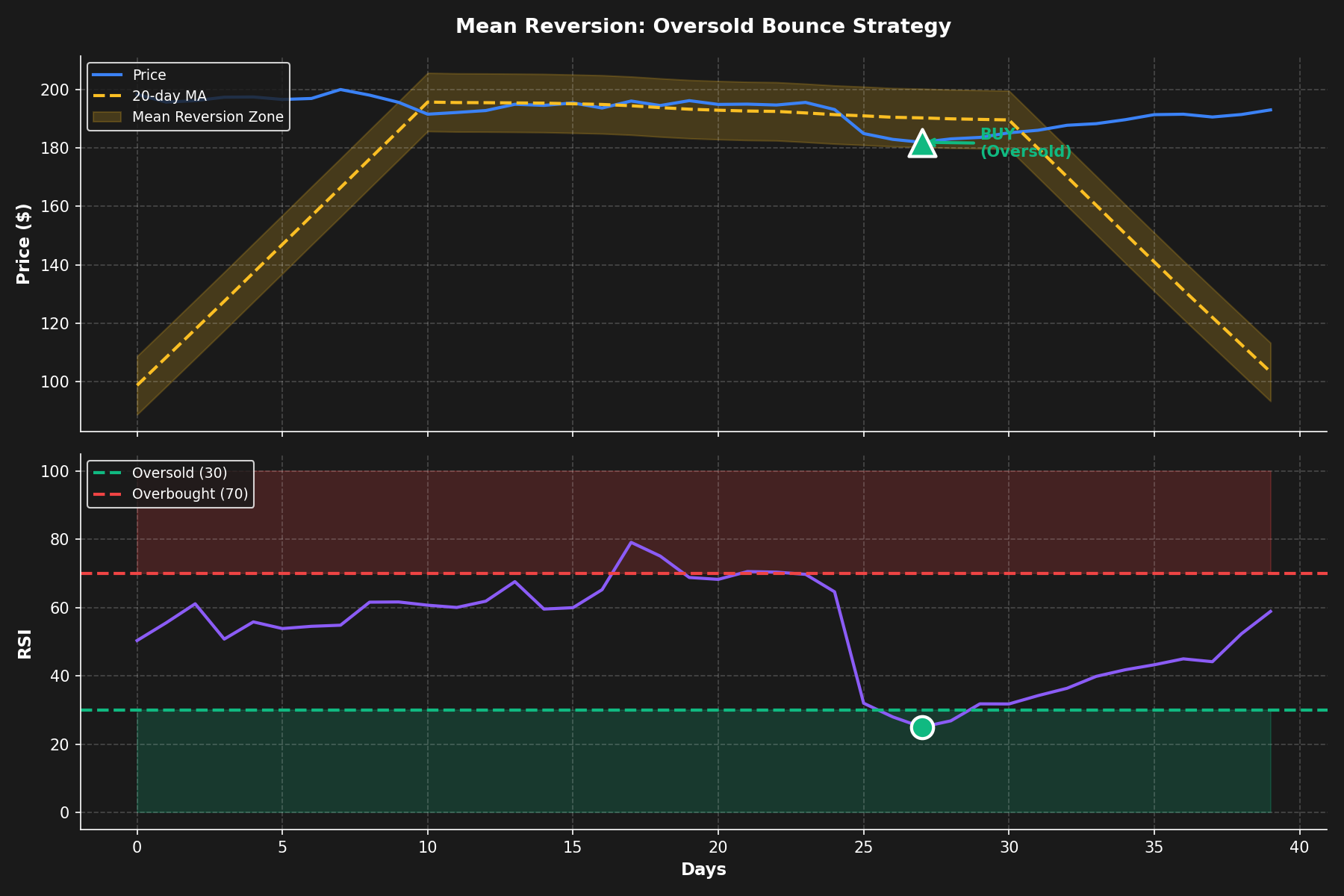Toggle the Overbought (70) legend entry
Image resolution: width=1344 pixels, height=896 pixels.
point(190,493)
